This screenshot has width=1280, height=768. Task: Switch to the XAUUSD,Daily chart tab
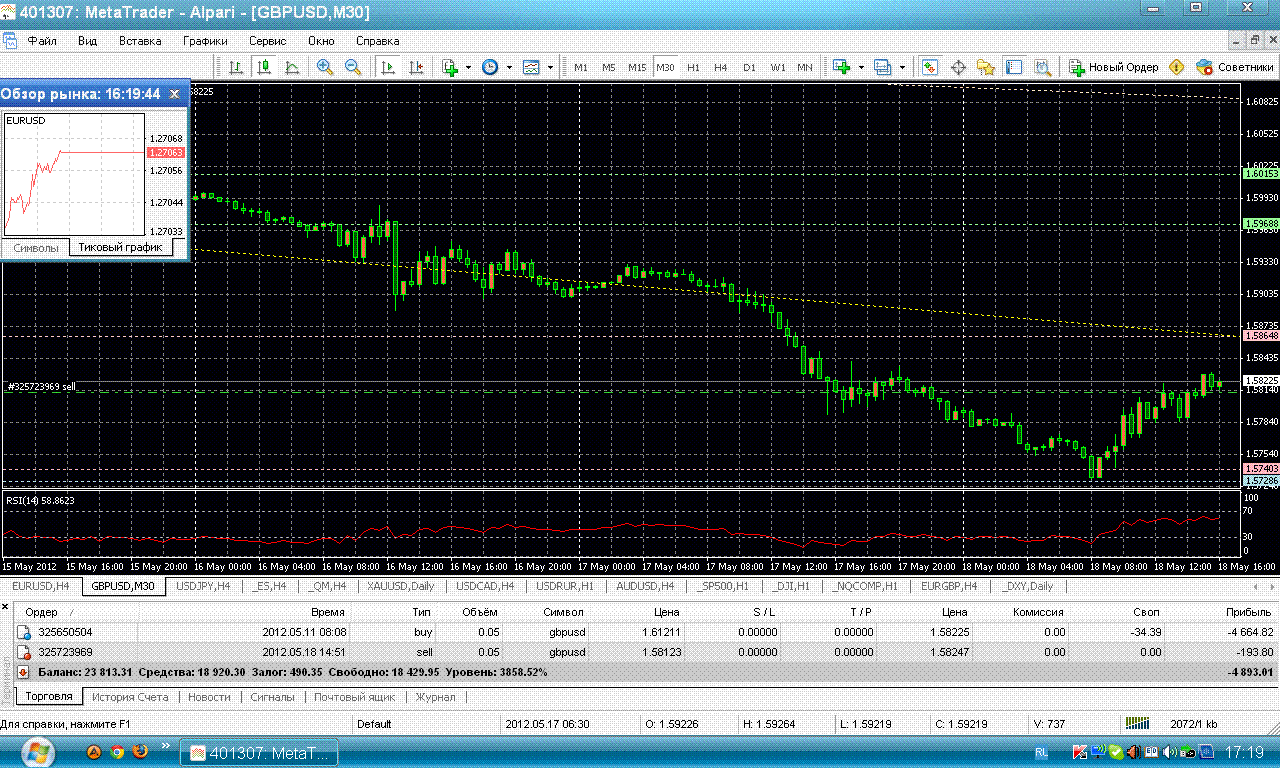tap(400, 586)
